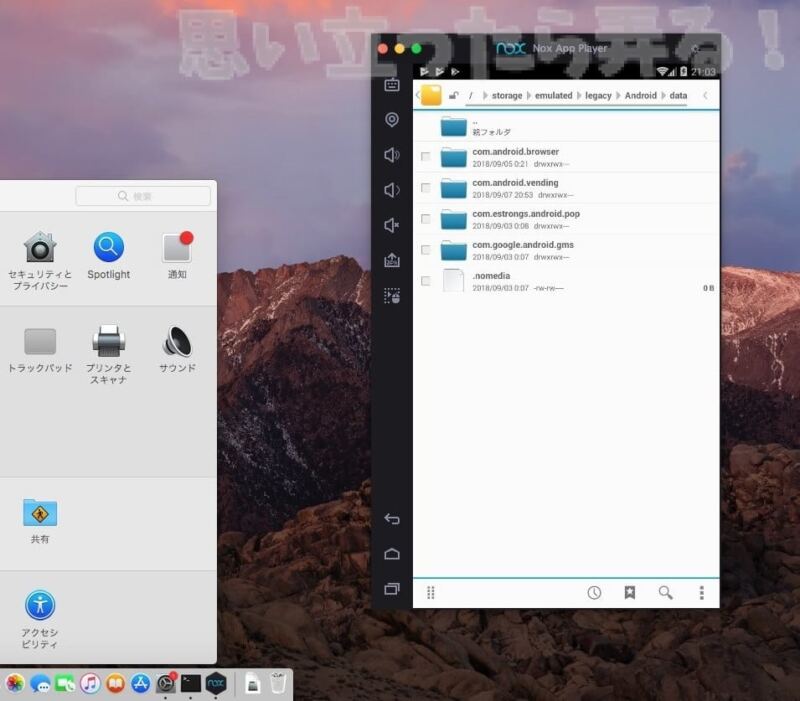Open Messages from the Dock
Screen dimensions: 800x701
click(40, 684)
